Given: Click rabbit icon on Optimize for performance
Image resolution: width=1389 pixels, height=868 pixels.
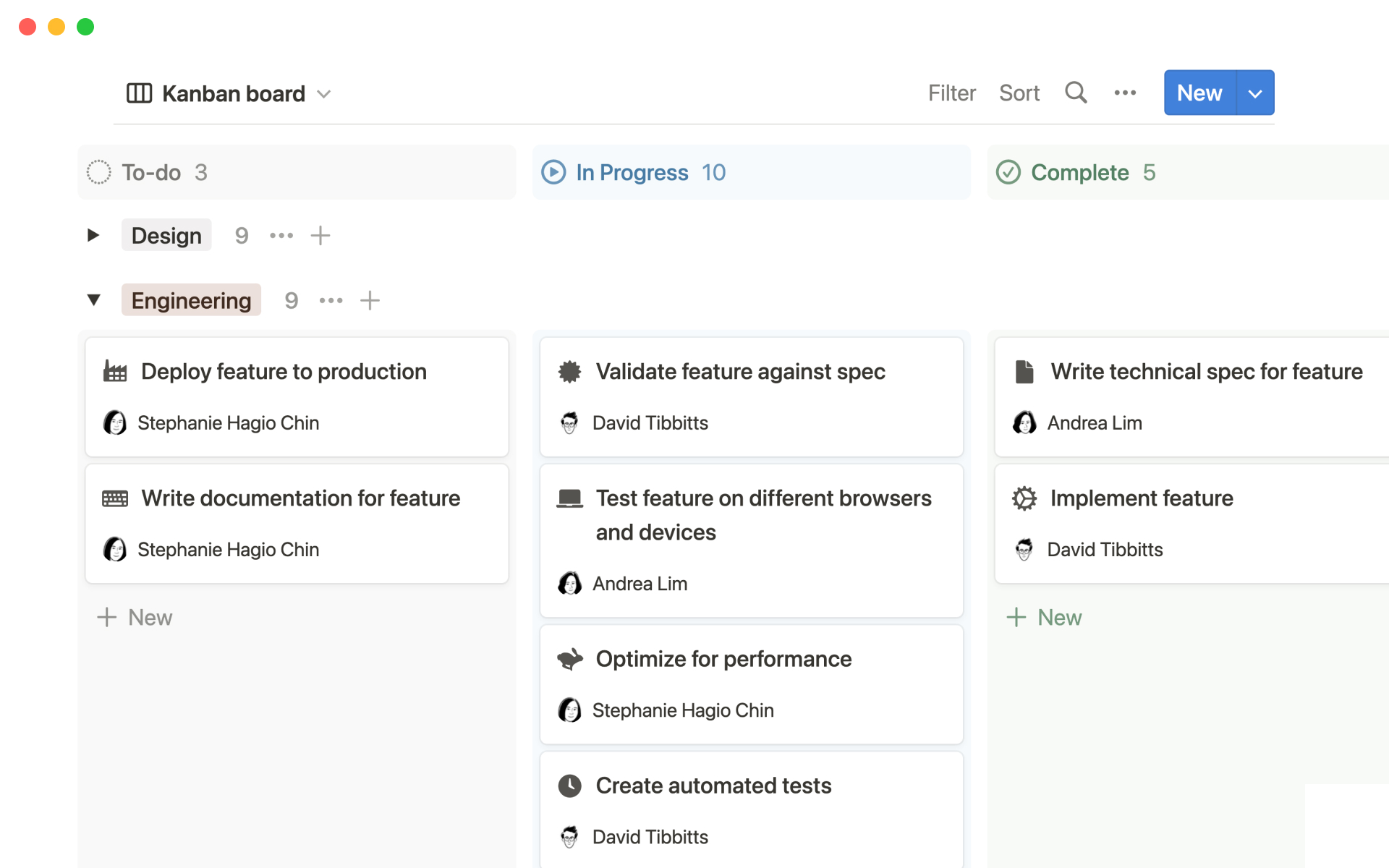Looking at the screenshot, I should (569, 659).
